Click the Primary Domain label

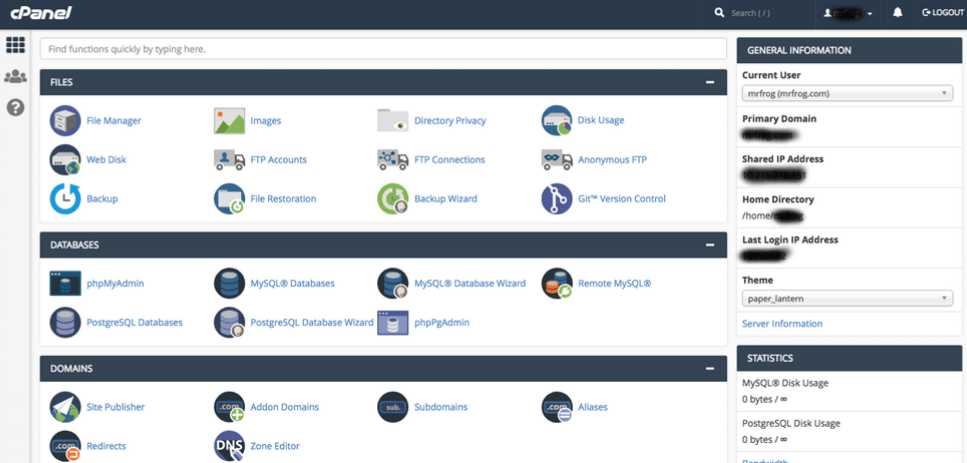pos(779,119)
